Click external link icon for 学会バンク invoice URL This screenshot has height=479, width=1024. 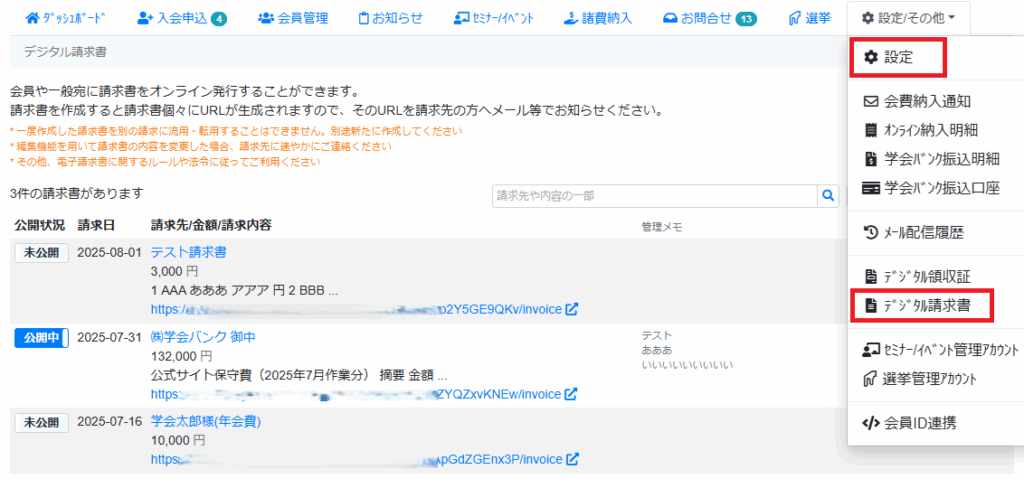pos(571,394)
